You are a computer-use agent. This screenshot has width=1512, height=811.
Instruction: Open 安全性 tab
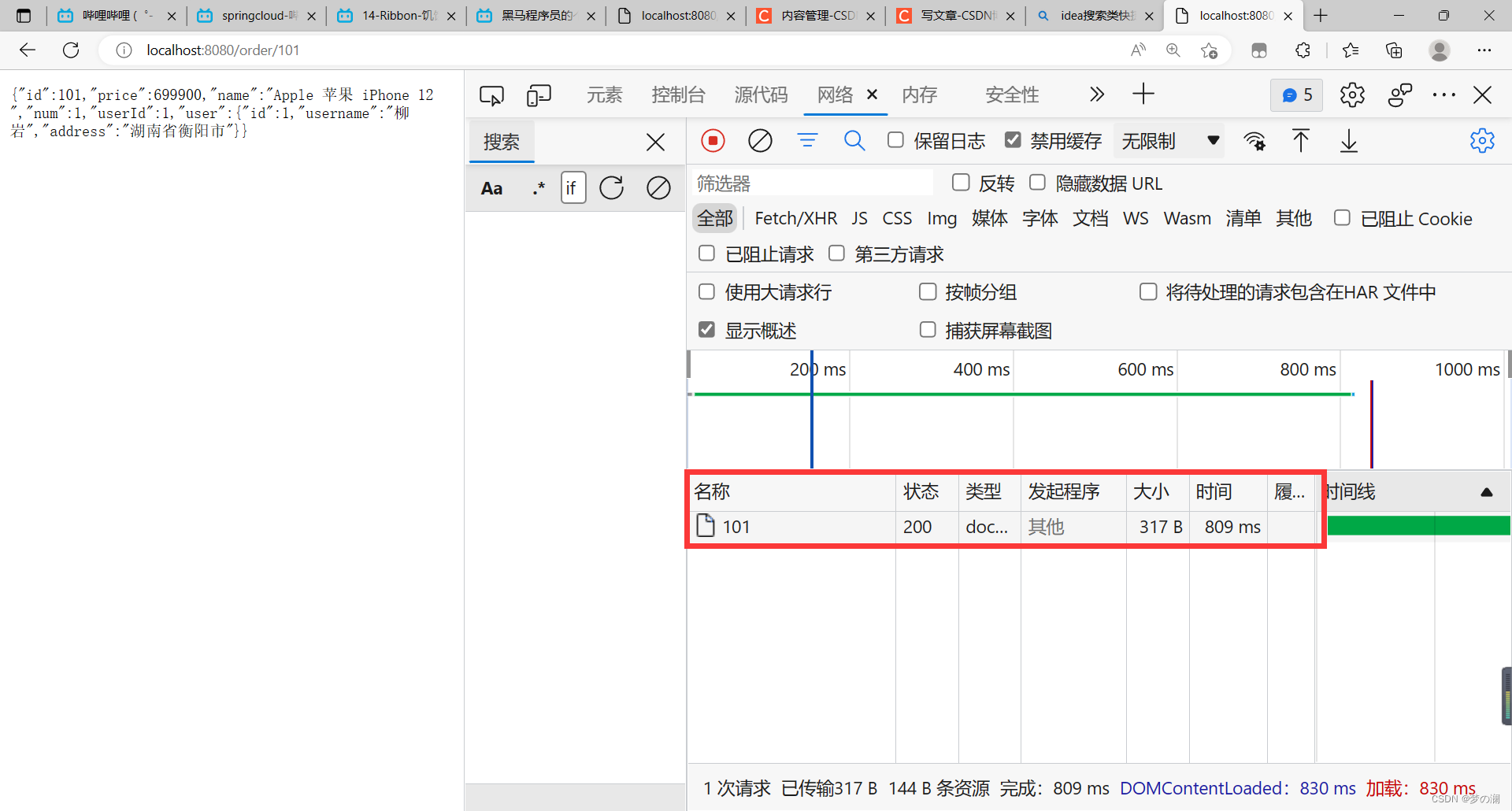[1012, 95]
